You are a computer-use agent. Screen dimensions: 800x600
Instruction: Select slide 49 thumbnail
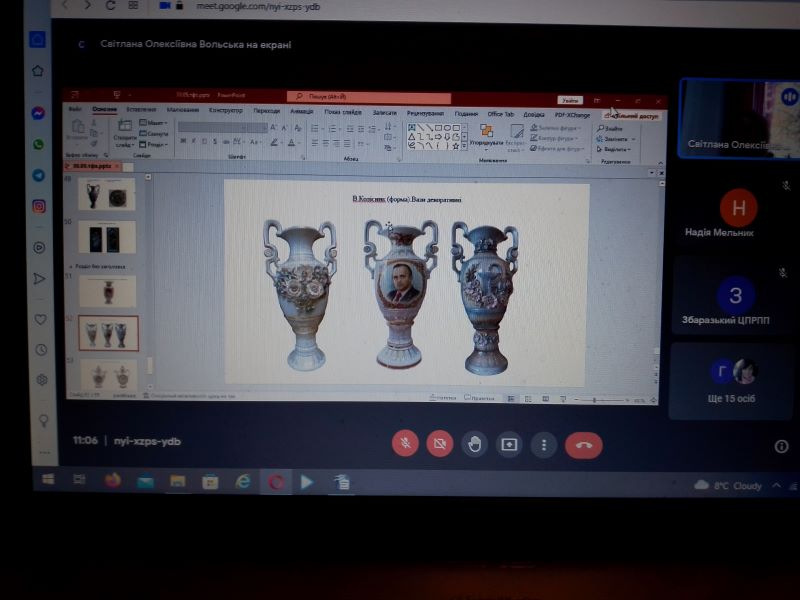(107, 194)
